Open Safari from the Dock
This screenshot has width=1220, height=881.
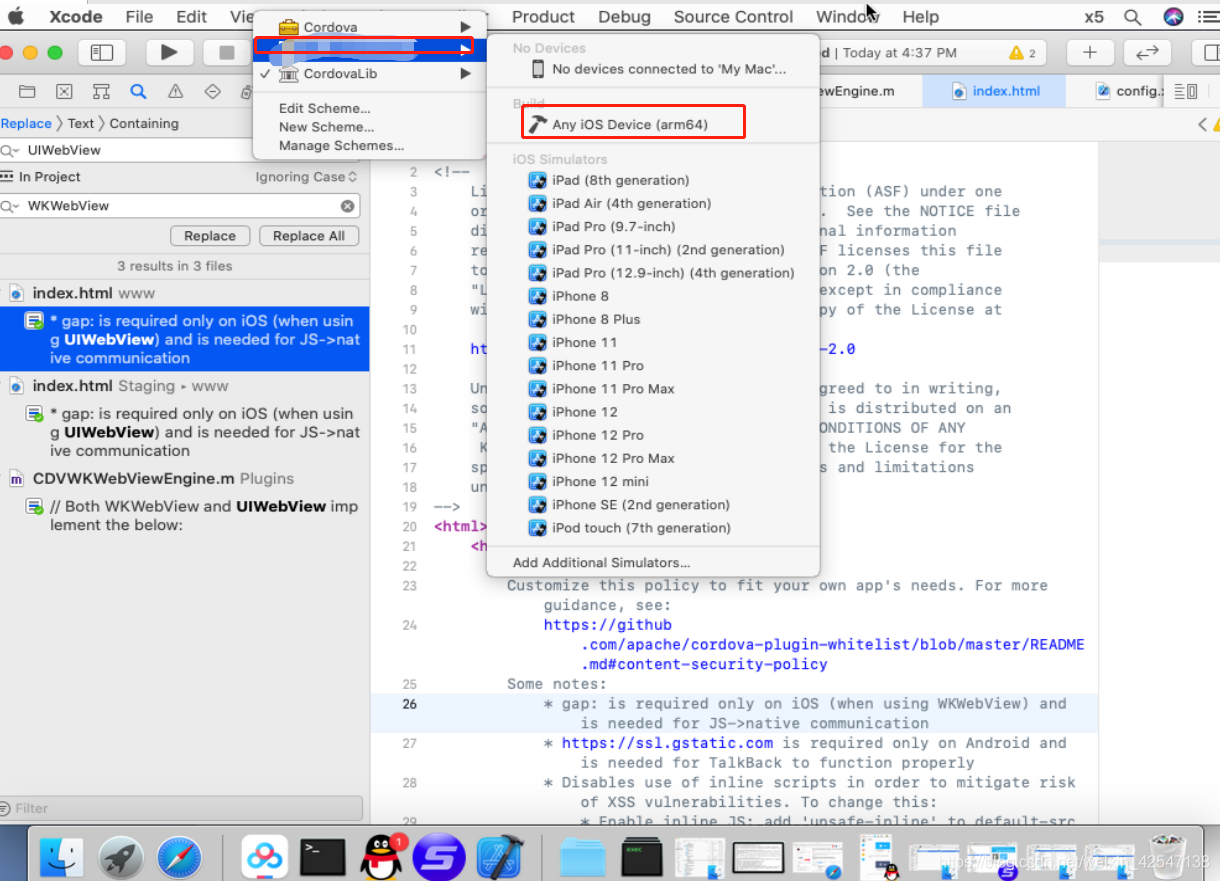pos(180,856)
